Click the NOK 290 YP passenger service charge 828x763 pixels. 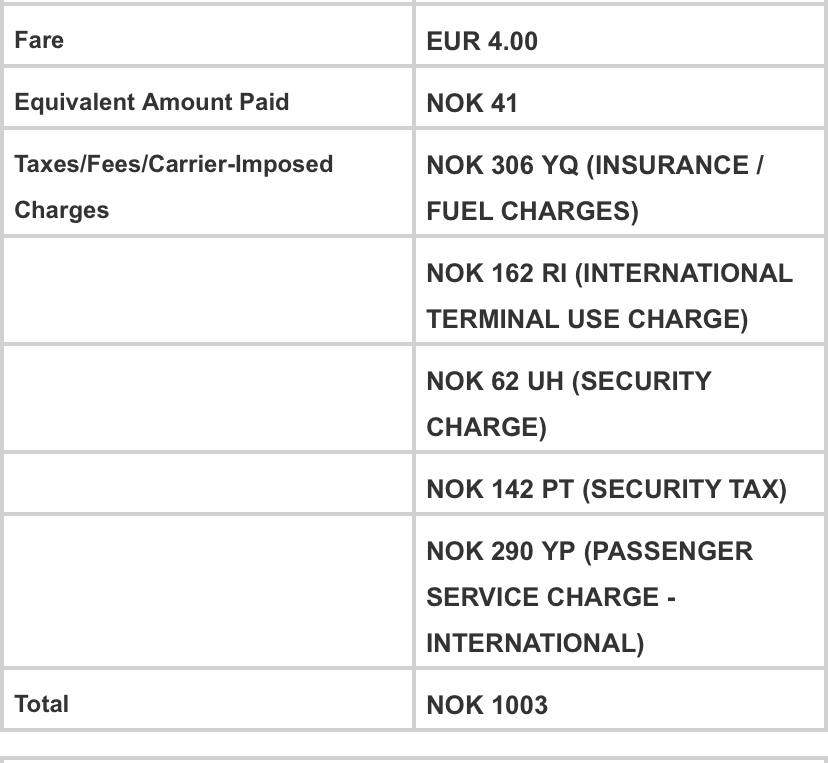tap(589, 597)
